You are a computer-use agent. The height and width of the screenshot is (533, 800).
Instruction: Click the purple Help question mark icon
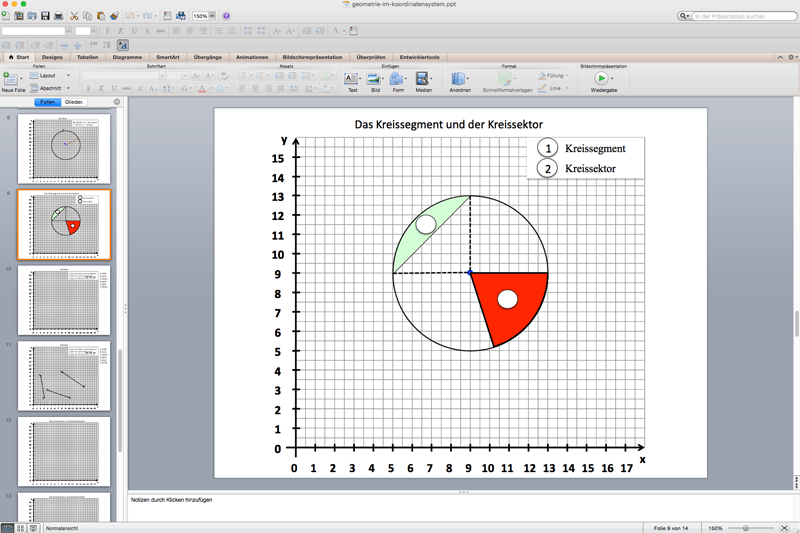[227, 16]
